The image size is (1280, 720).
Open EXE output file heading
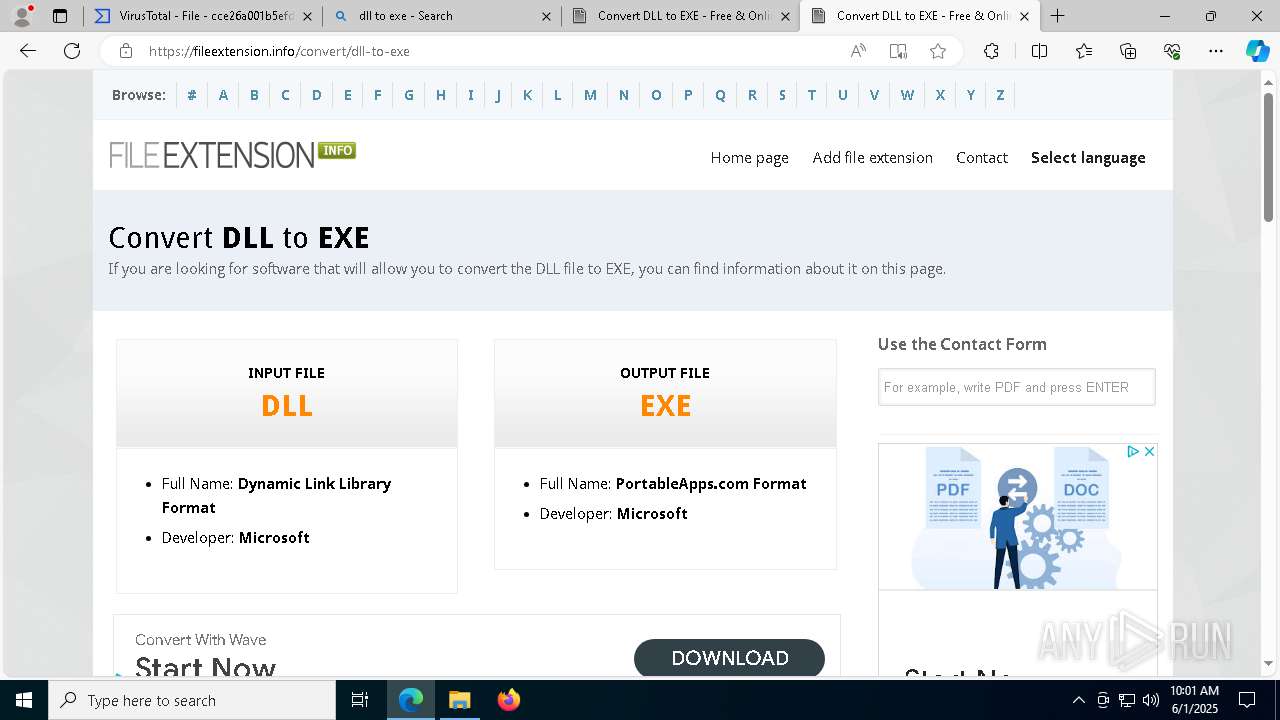coord(665,405)
